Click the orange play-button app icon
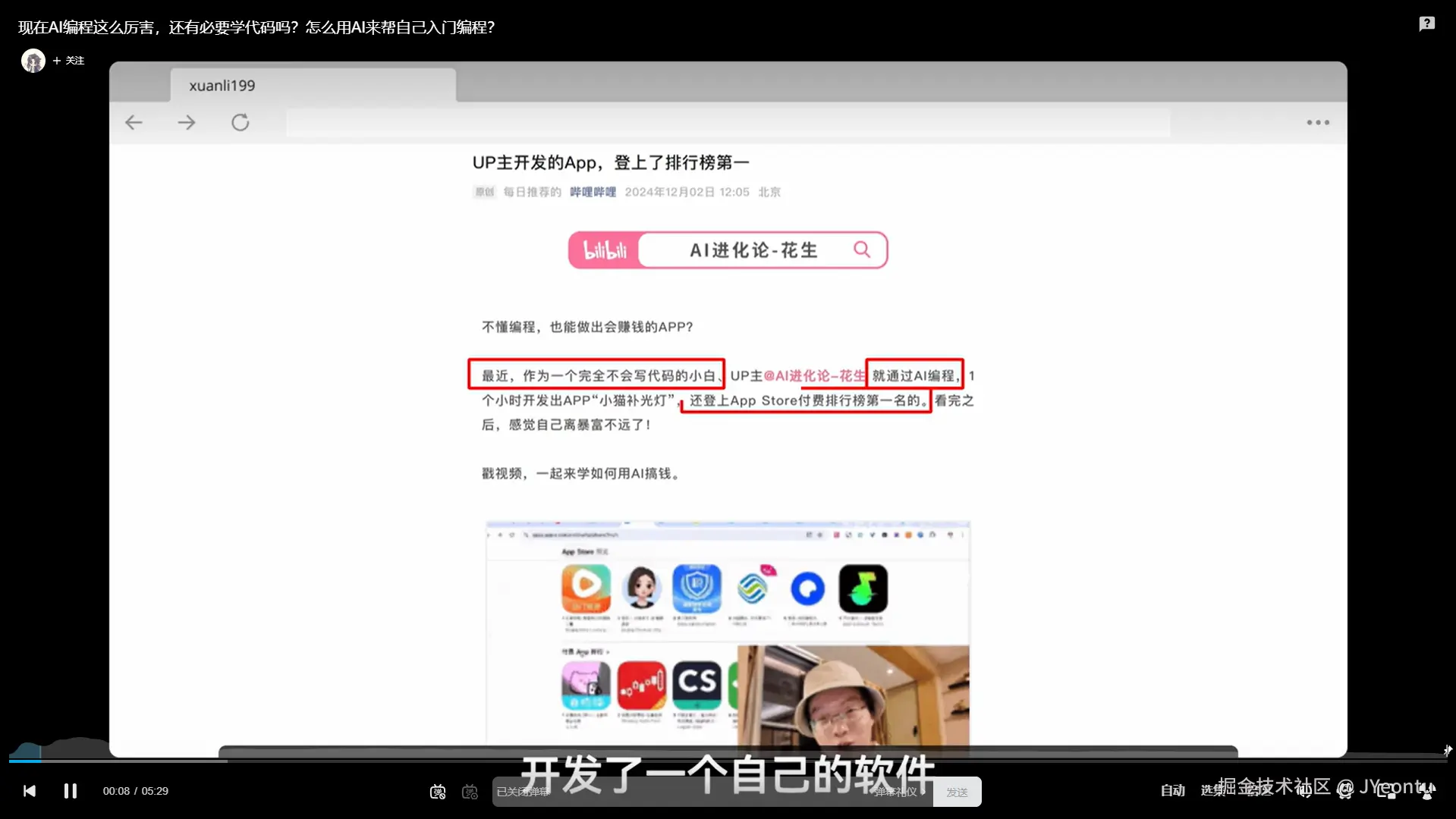Screen dimensions: 1456x819 click(586, 588)
